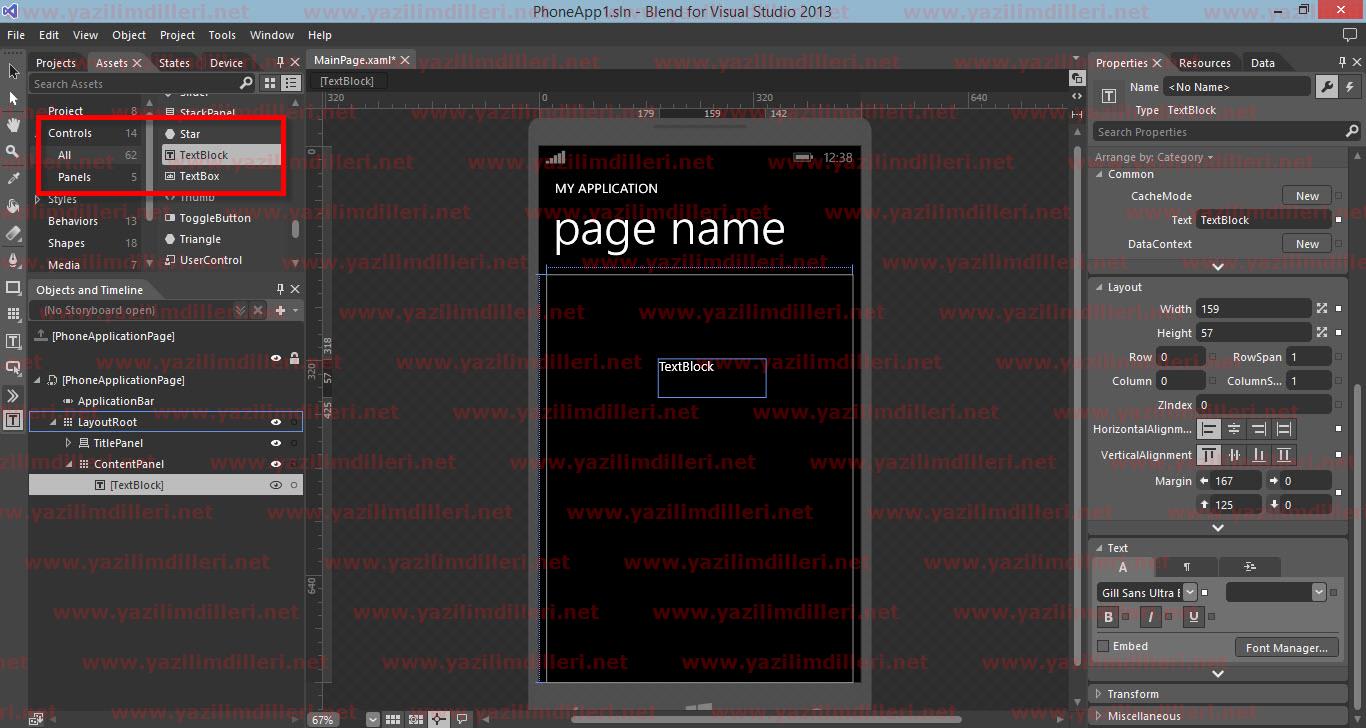Expand the TitlePanel tree node
The width and height of the screenshot is (1366, 728).
(68, 443)
